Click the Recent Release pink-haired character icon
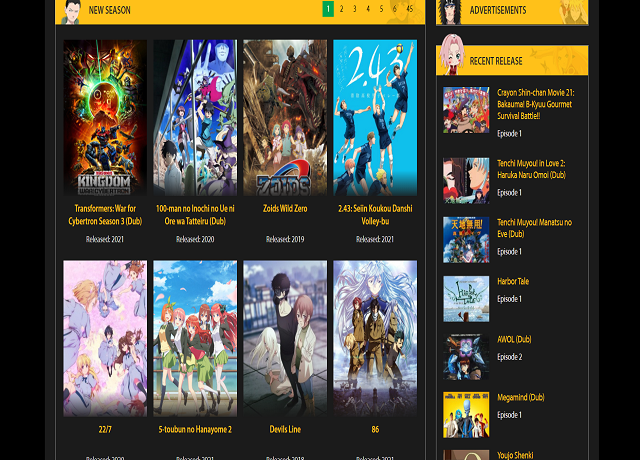640x460 pixels. pyautogui.click(x=451, y=59)
